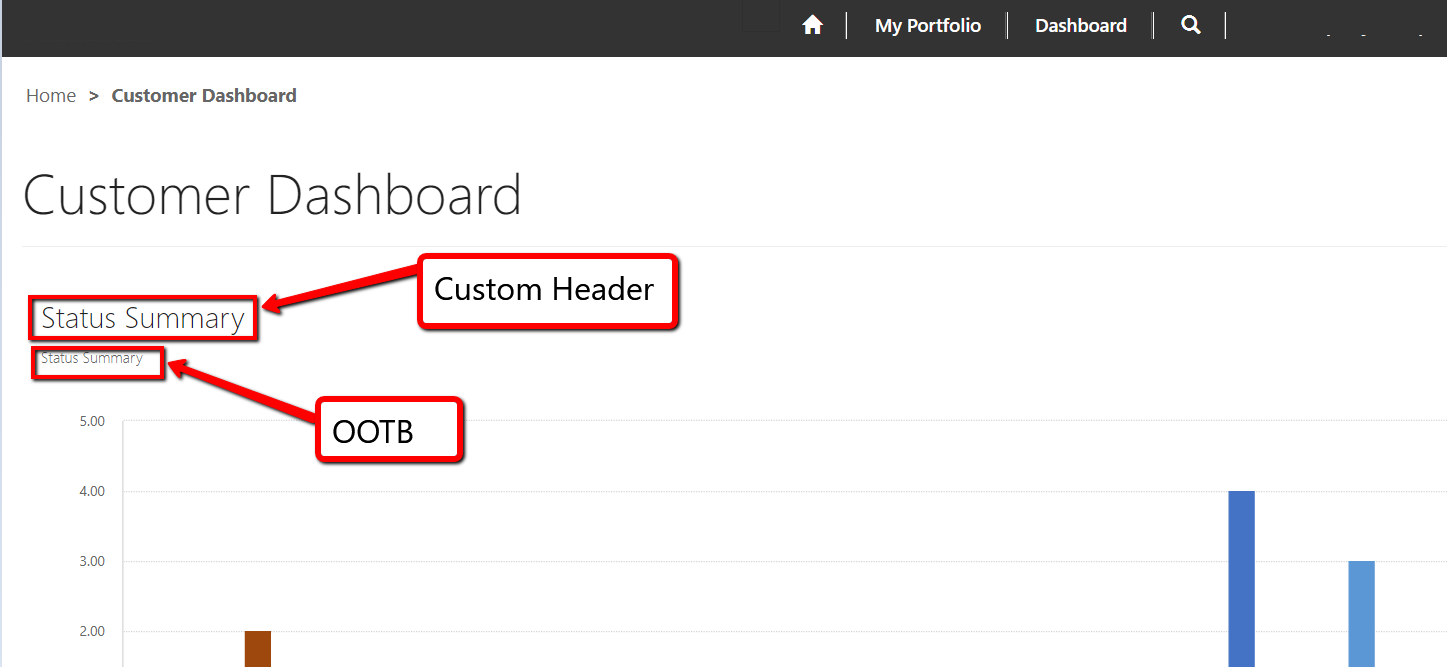Click the Customer Dashboard page title
Image resolution: width=1447 pixels, height=667 pixels.
[x=272, y=195]
